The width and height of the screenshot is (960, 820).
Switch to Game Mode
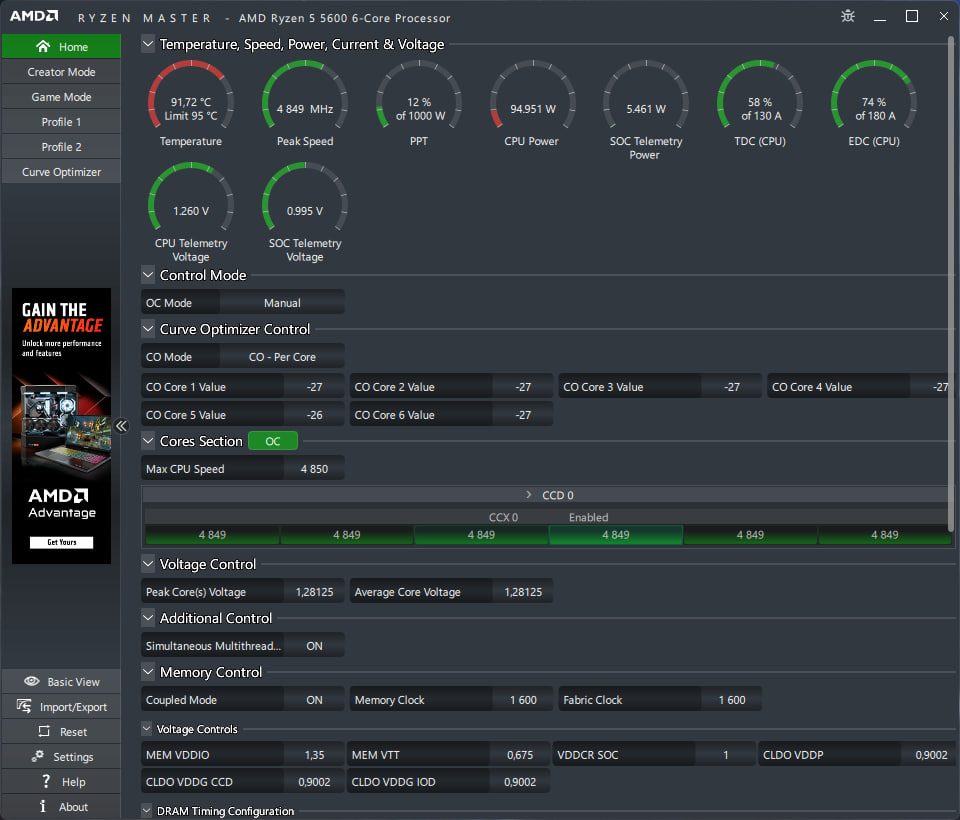[x=61, y=97]
